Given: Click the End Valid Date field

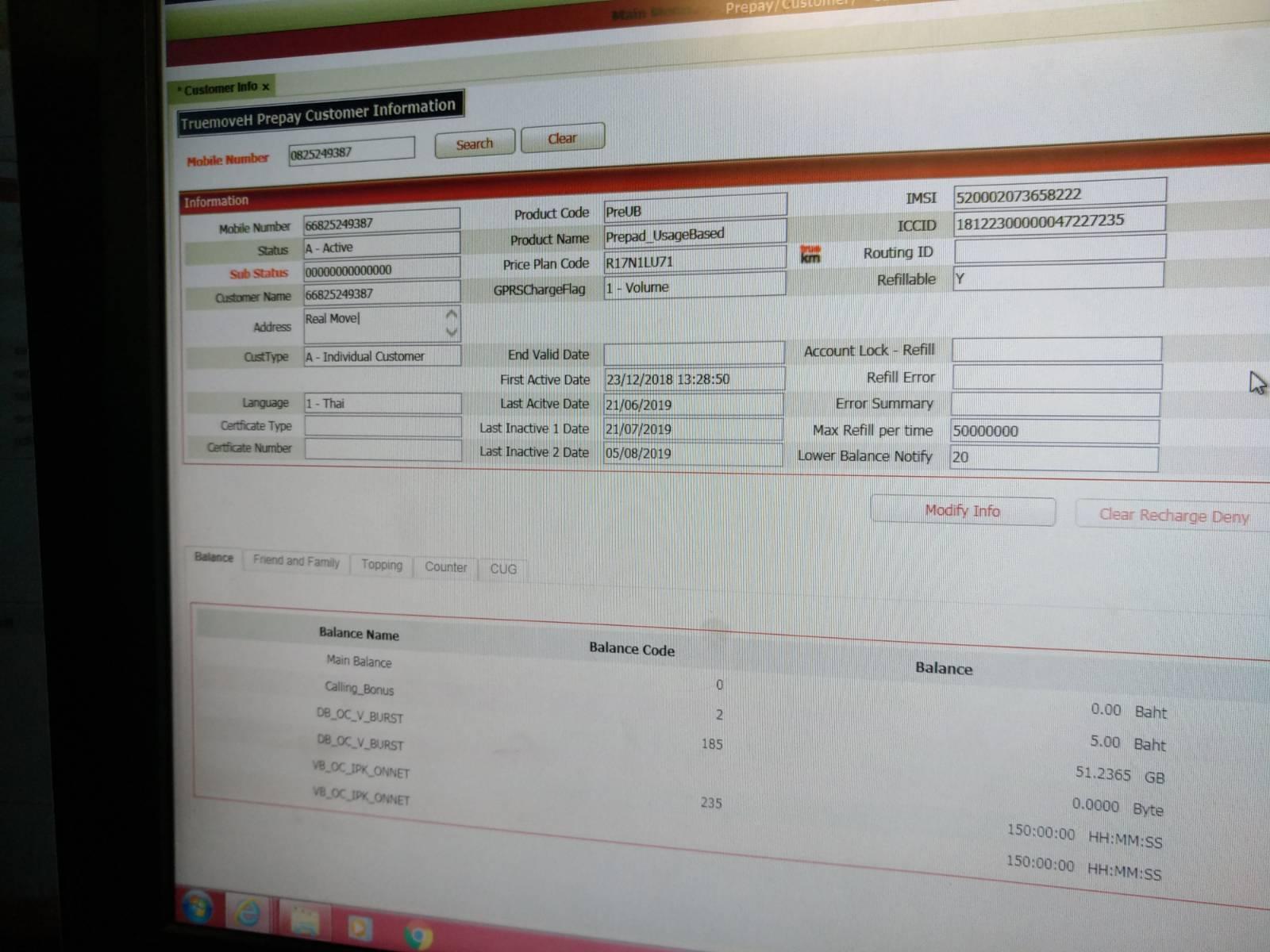Looking at the screenshot, I should 694,354.
